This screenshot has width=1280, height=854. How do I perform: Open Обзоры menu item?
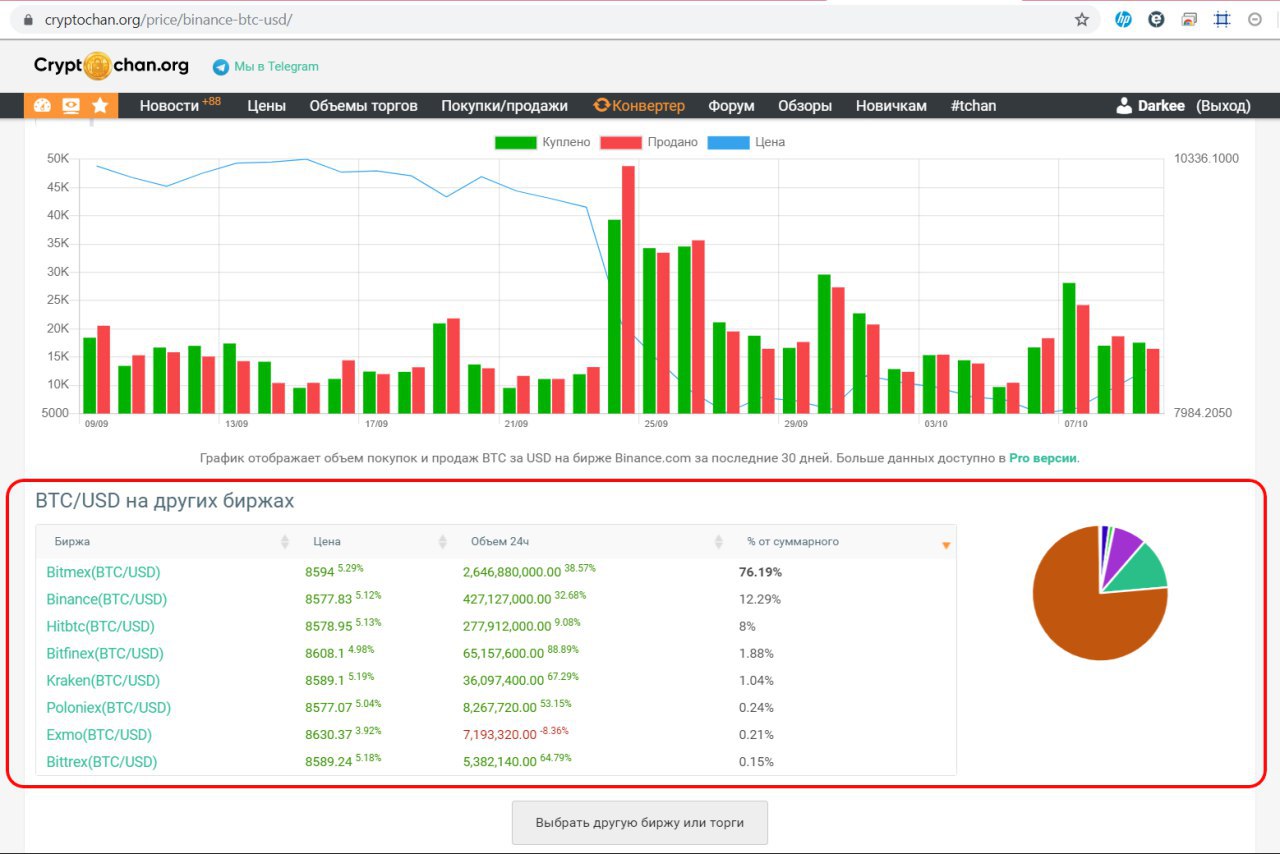pyautogui.click(x=805, y=105)
